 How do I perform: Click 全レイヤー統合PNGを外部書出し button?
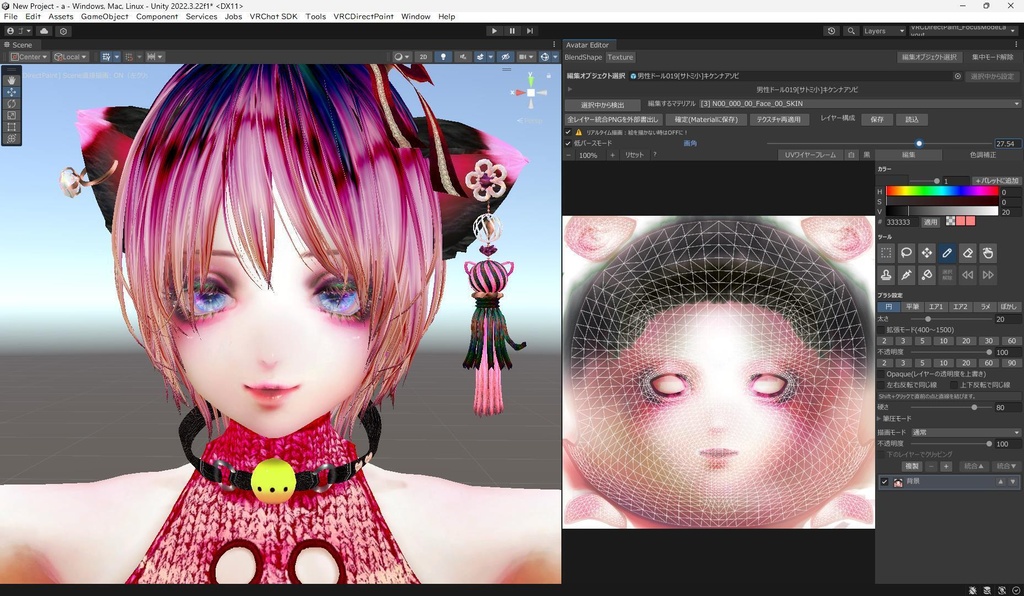pyautogui.click(x=613, y=119)
